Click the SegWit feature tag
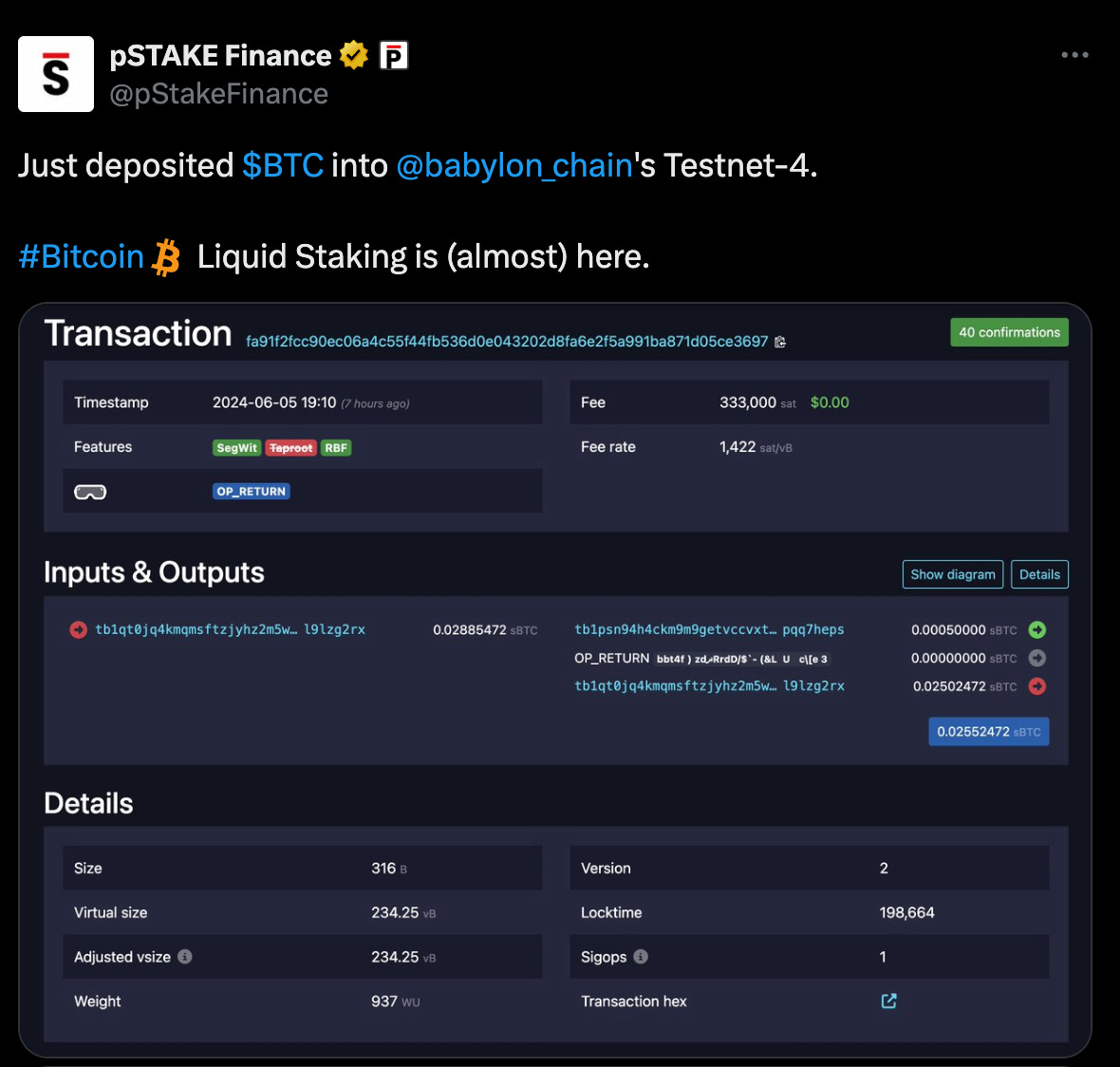1120x1067 pixels. tap(236, 448)
